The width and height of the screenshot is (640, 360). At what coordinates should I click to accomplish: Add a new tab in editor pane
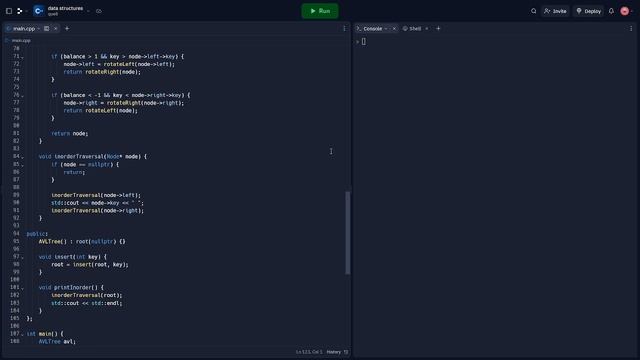click(67, 29)
